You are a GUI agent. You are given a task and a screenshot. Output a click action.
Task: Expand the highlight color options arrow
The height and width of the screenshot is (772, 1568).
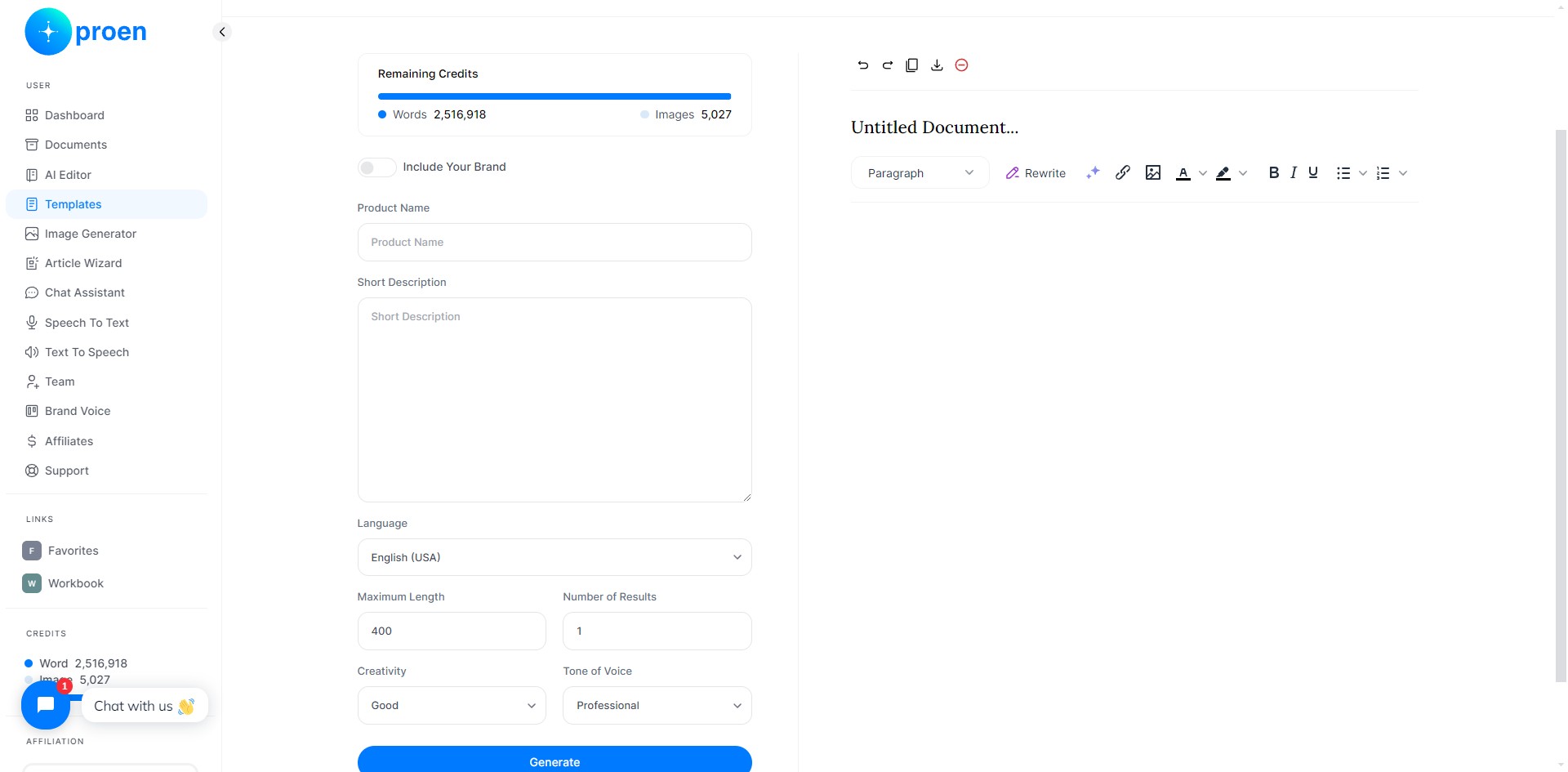click(1243, 173)
